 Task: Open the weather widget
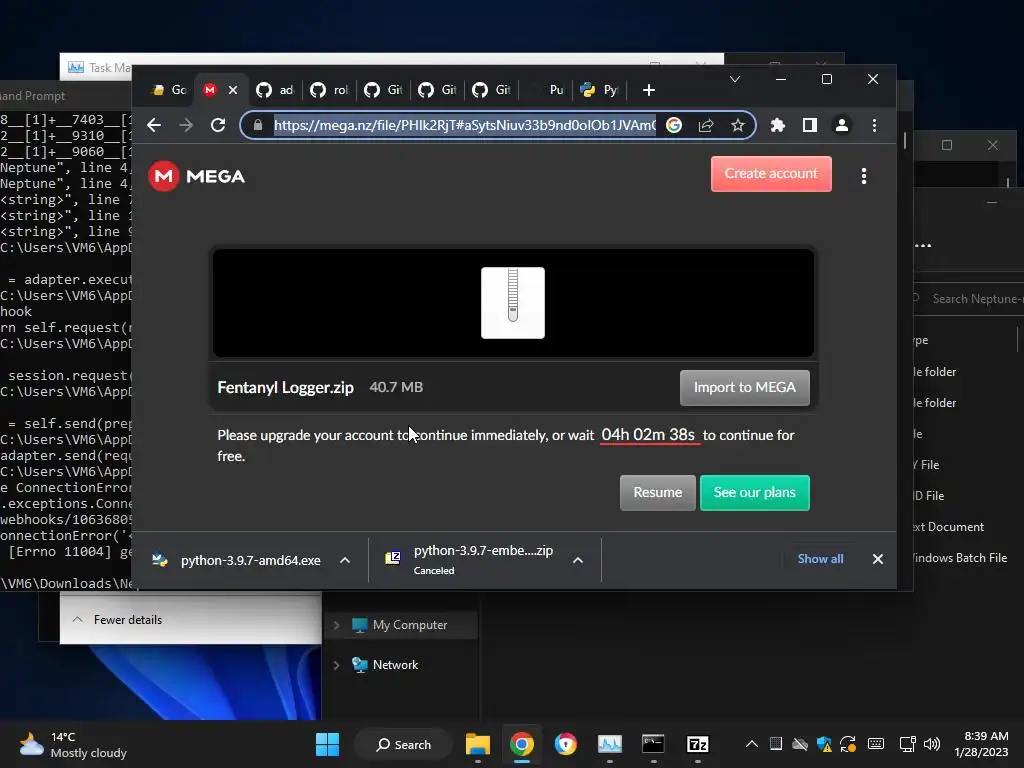pyautogui.click(x=73, y=744)
